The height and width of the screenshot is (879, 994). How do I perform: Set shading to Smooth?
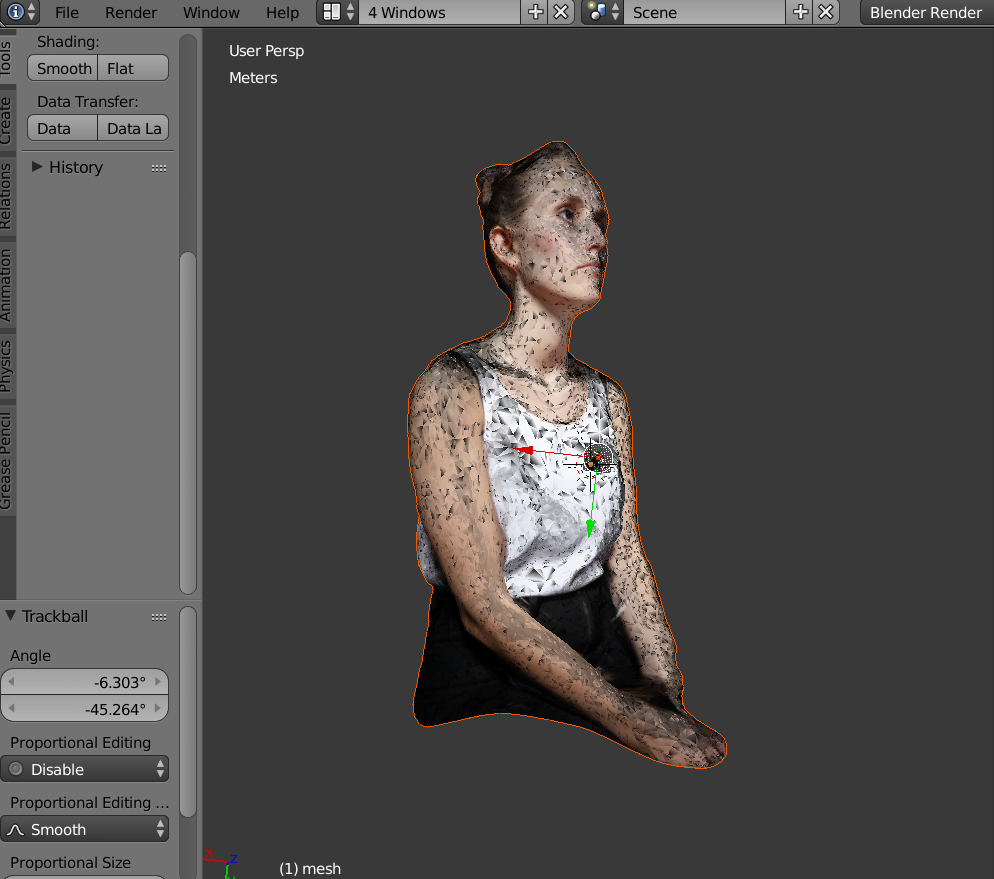[63, 68]
